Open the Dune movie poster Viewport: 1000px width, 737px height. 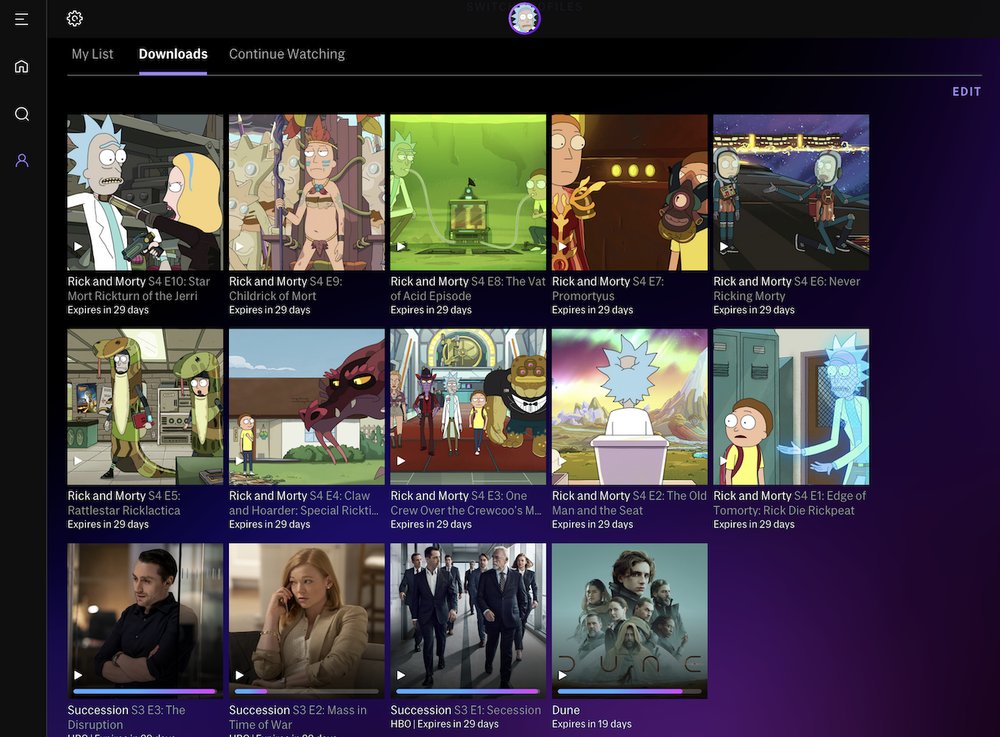tap(629, 621)
